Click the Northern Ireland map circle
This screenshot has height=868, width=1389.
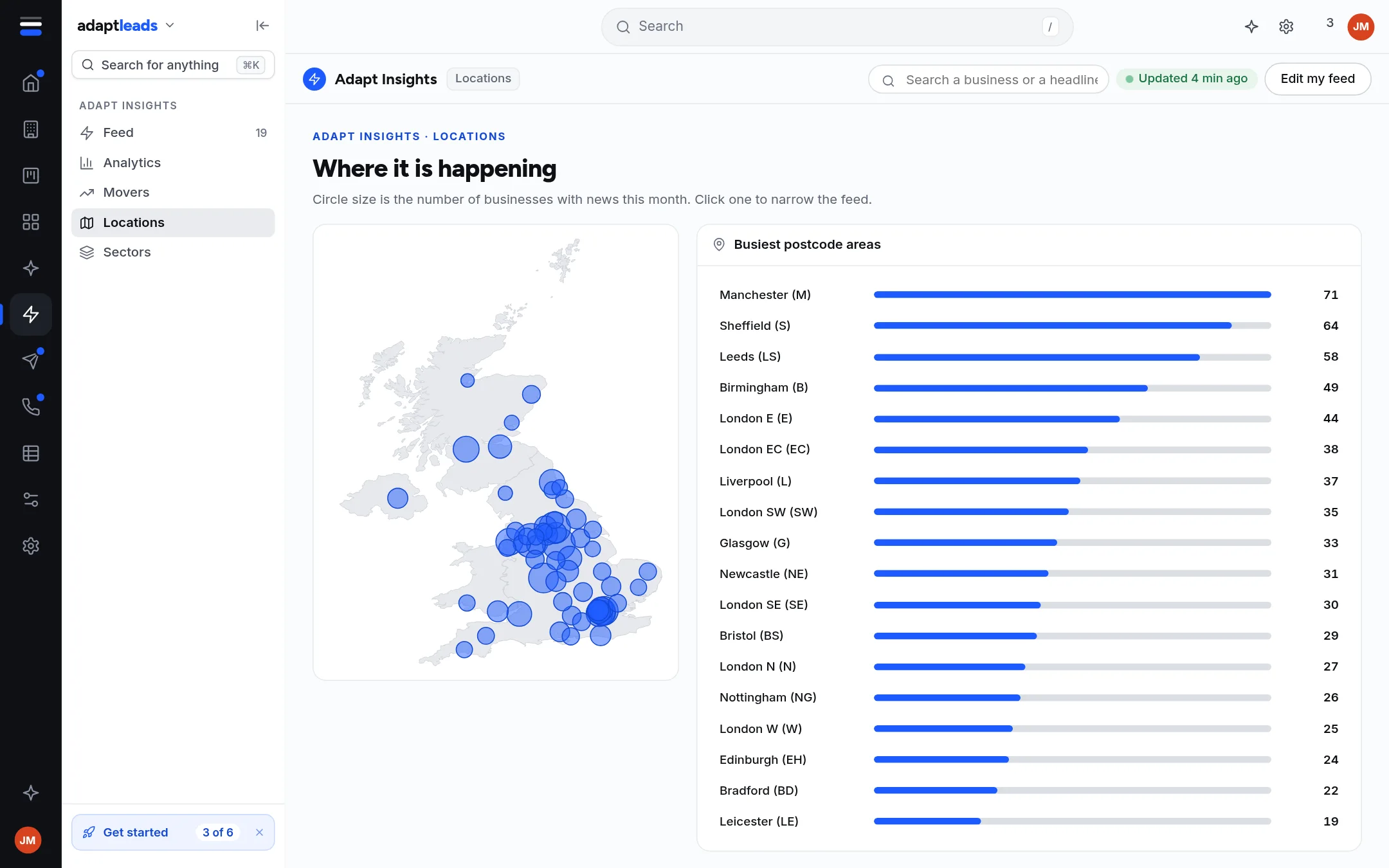pos(397,498)
